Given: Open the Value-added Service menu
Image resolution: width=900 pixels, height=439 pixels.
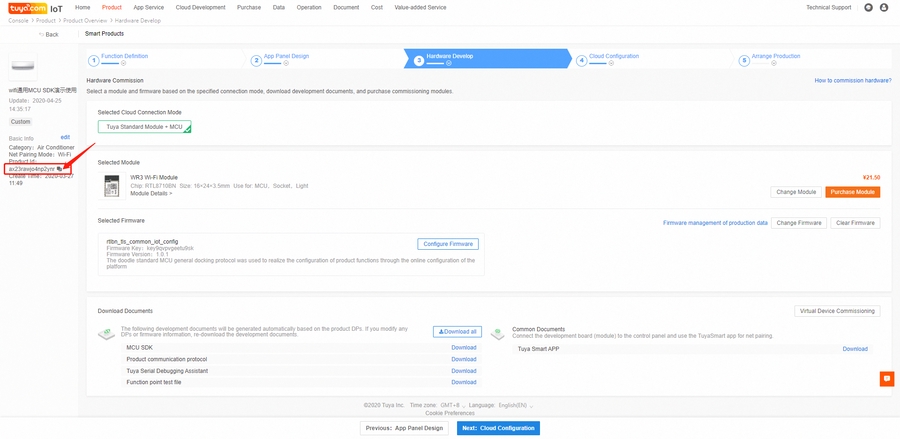Looking at the screenshot, I should click(420, 7).
